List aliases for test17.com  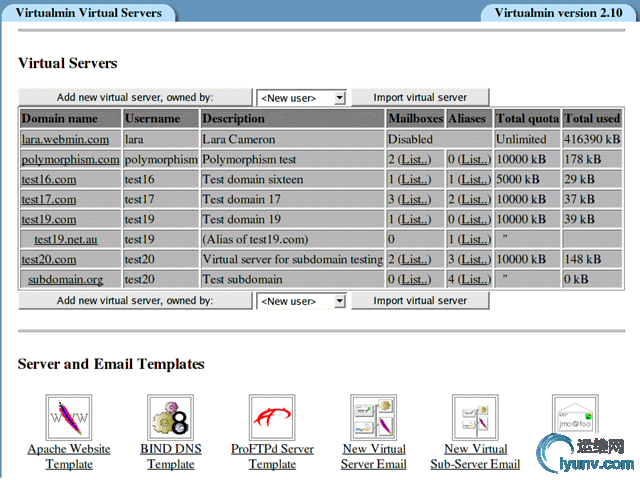point(474,200)
